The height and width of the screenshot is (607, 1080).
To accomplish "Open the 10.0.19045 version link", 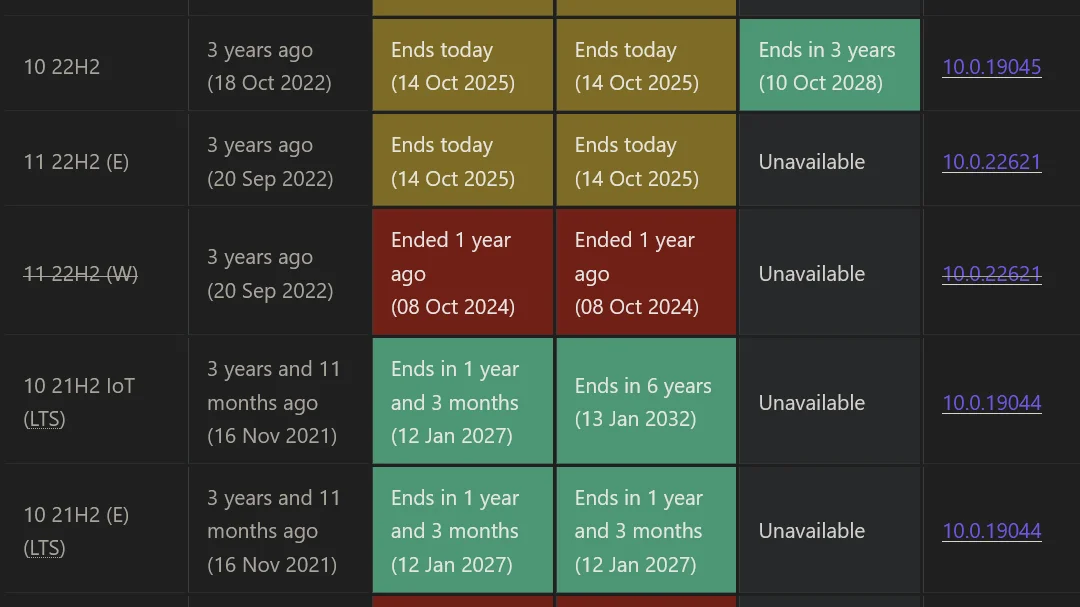I will [x=991, y=67].
